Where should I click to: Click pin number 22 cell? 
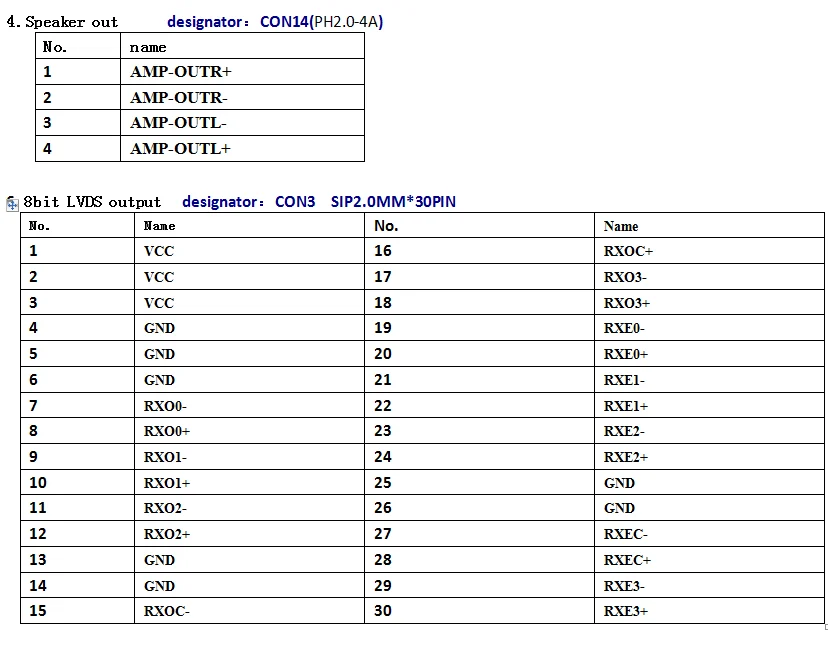[x=479, y=406]
